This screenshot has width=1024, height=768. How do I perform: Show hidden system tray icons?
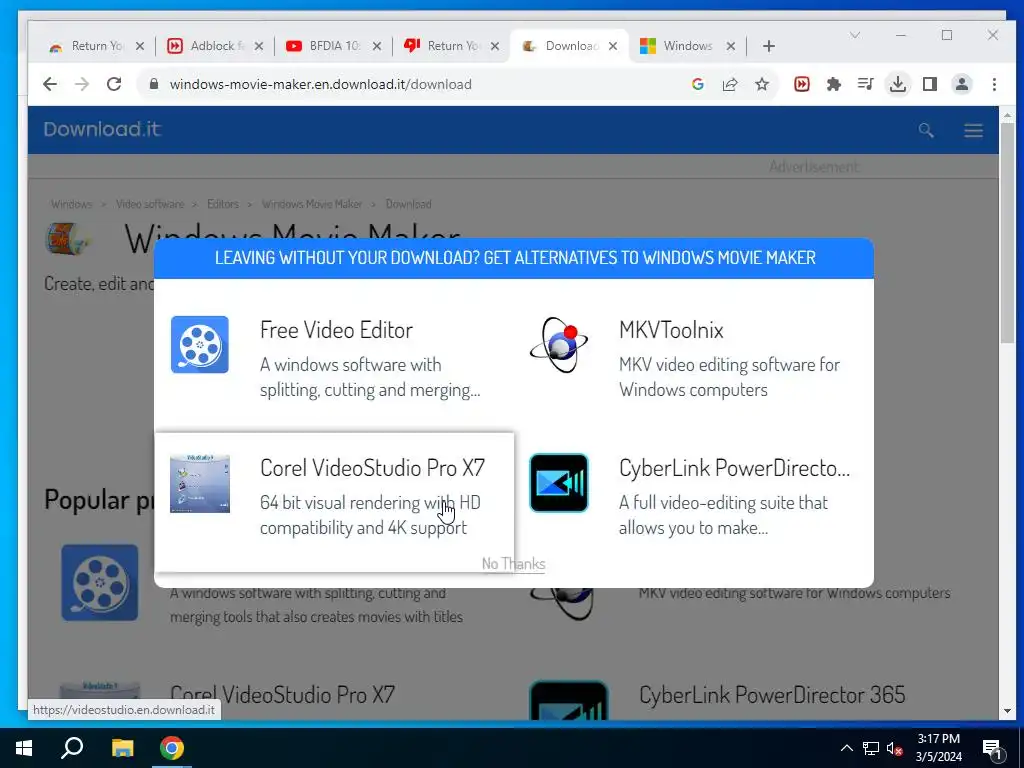(x=846, y=748)
